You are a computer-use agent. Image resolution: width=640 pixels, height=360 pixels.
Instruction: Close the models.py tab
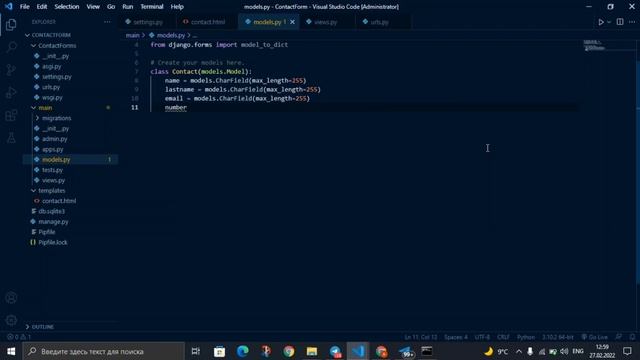tap(292, 22)
